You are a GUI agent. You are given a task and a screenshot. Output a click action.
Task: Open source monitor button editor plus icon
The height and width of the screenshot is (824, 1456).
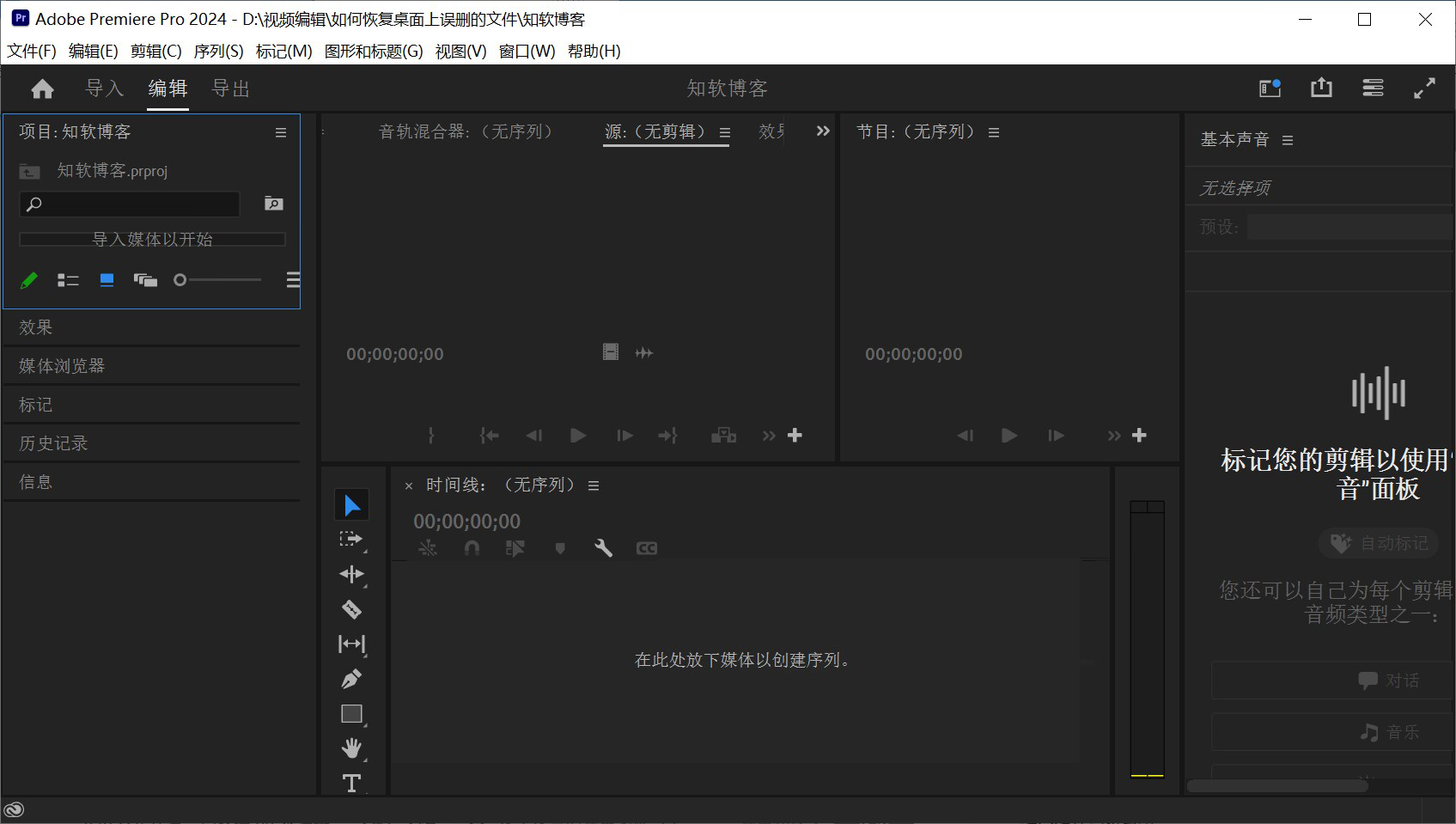pos(795,436)
